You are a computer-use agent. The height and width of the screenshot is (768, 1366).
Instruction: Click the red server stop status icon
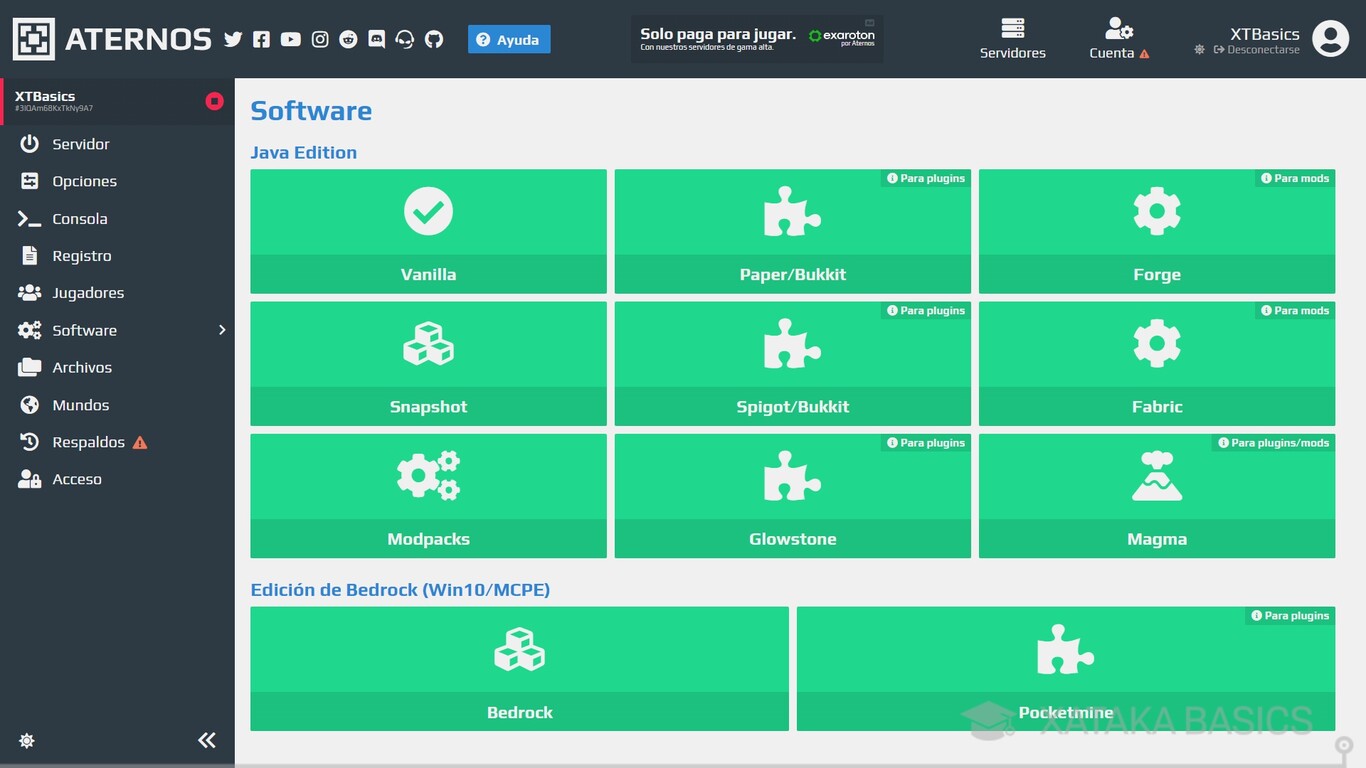point(214,101)
